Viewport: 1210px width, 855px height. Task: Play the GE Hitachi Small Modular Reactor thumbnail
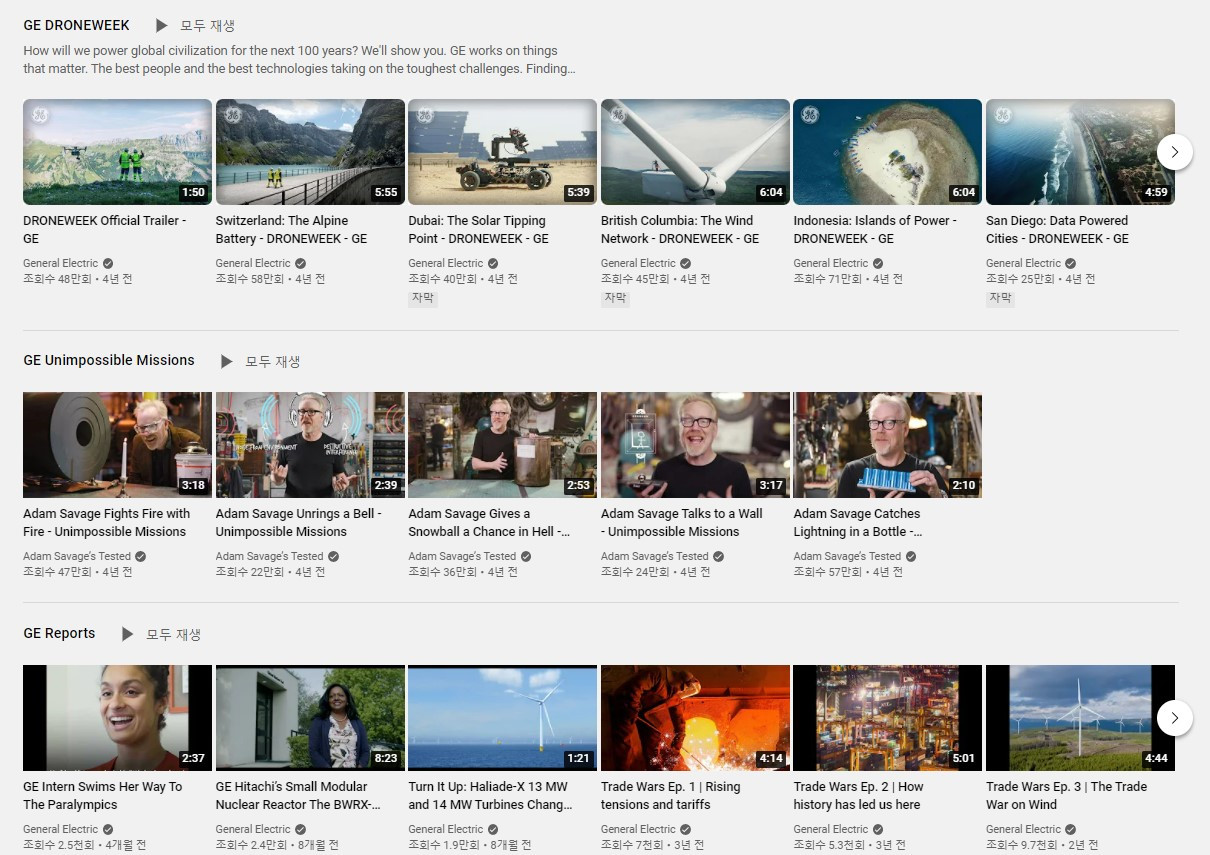pos(310,718)
